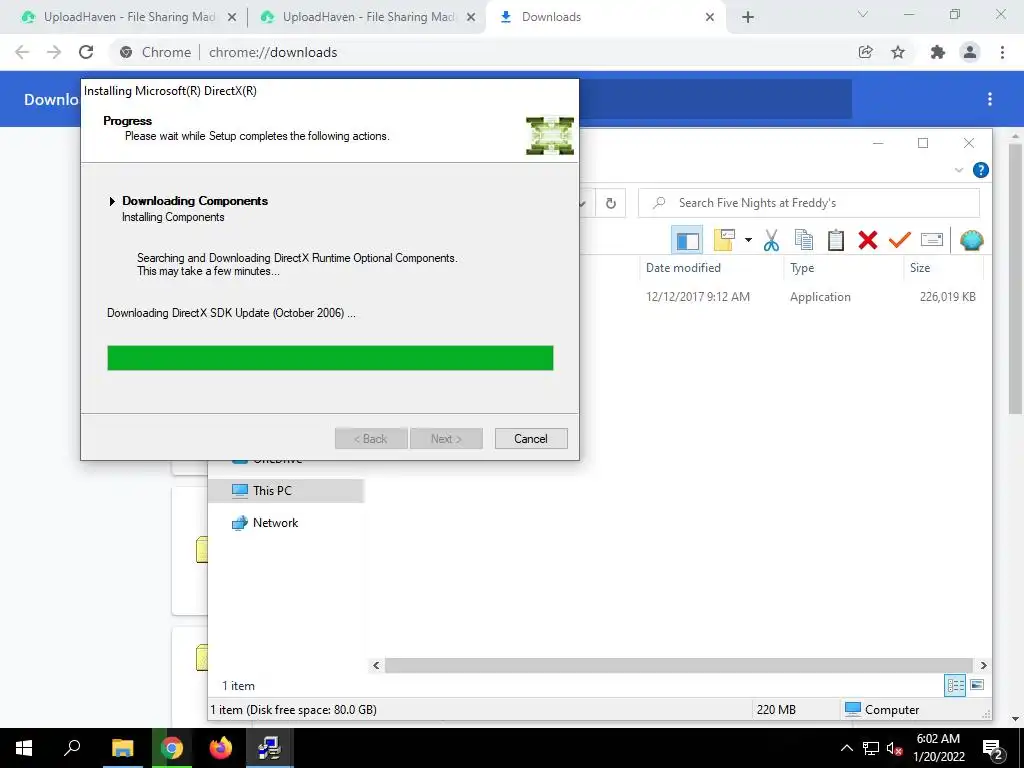This screenshot has height=768, width=1024.
Task: Open Firefox from the taskbar
Action: (221, 748)
